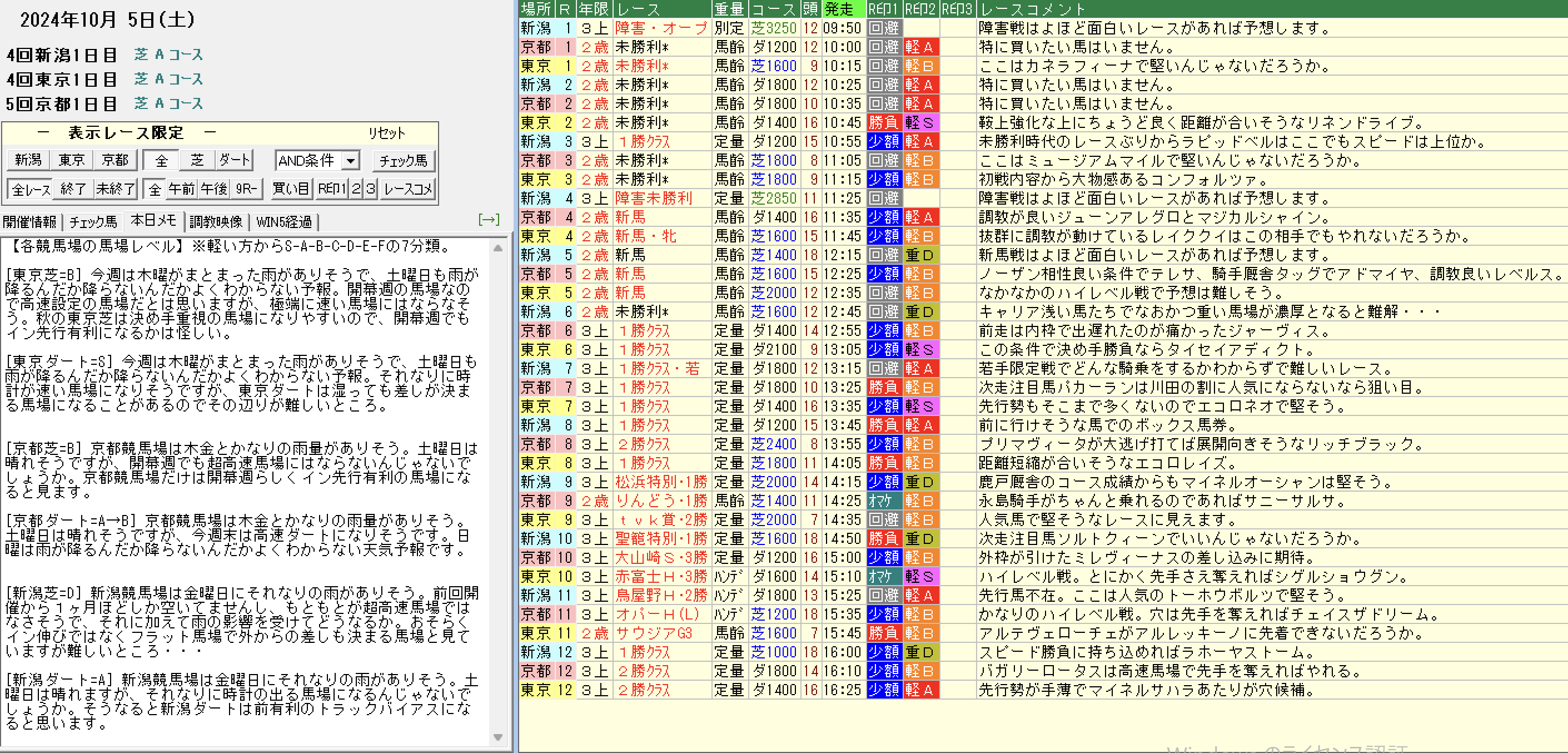Toggle the 東京 venue filter
The image size is (1568, 753).
pos(72,160)
